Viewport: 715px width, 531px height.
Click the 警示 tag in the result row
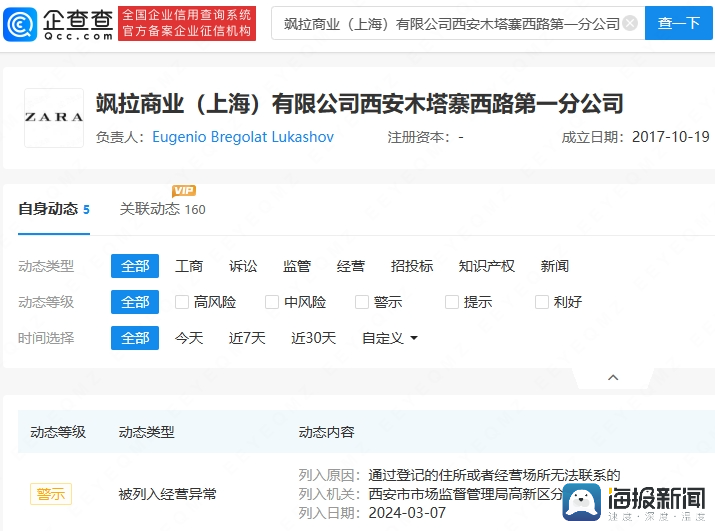coord(51,494)
